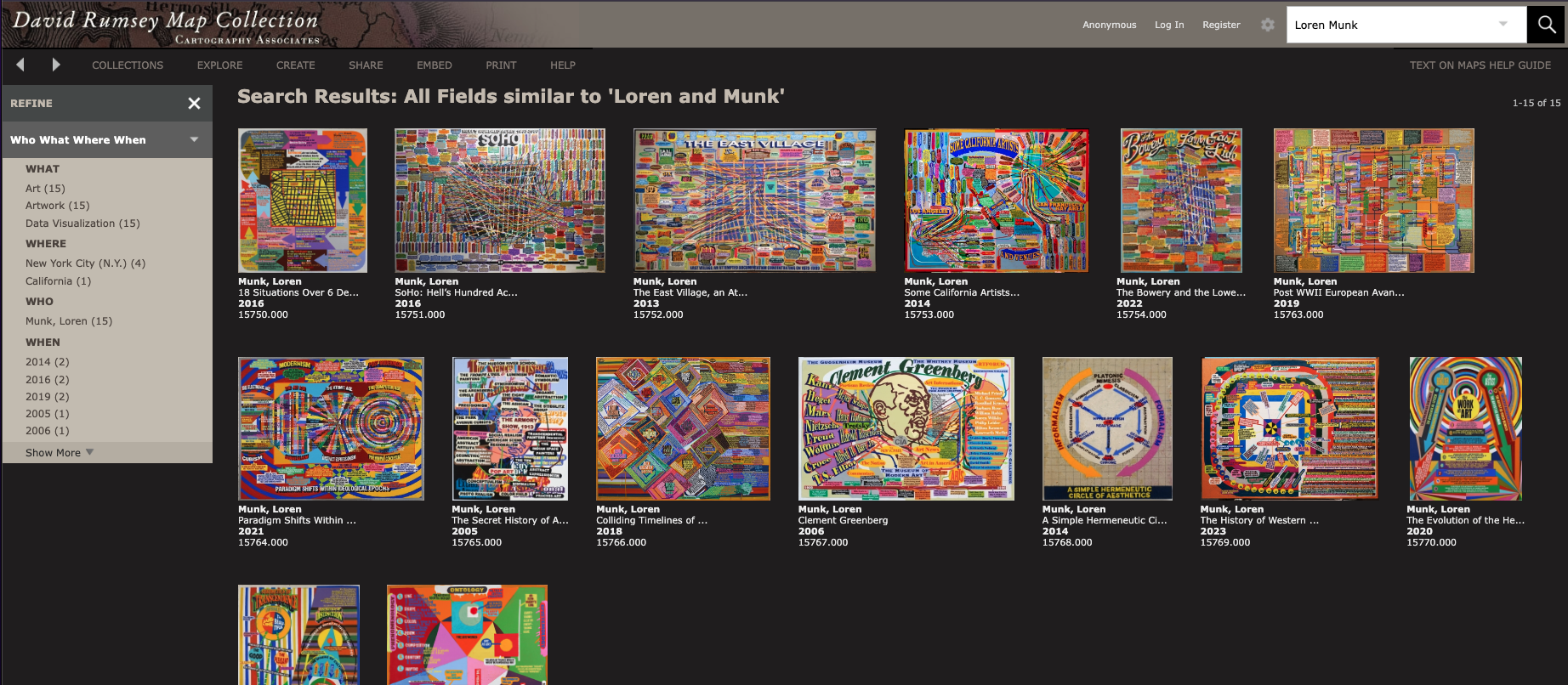Click the Register link
Screen dimensions: 1568x685
coord(1221,25)
